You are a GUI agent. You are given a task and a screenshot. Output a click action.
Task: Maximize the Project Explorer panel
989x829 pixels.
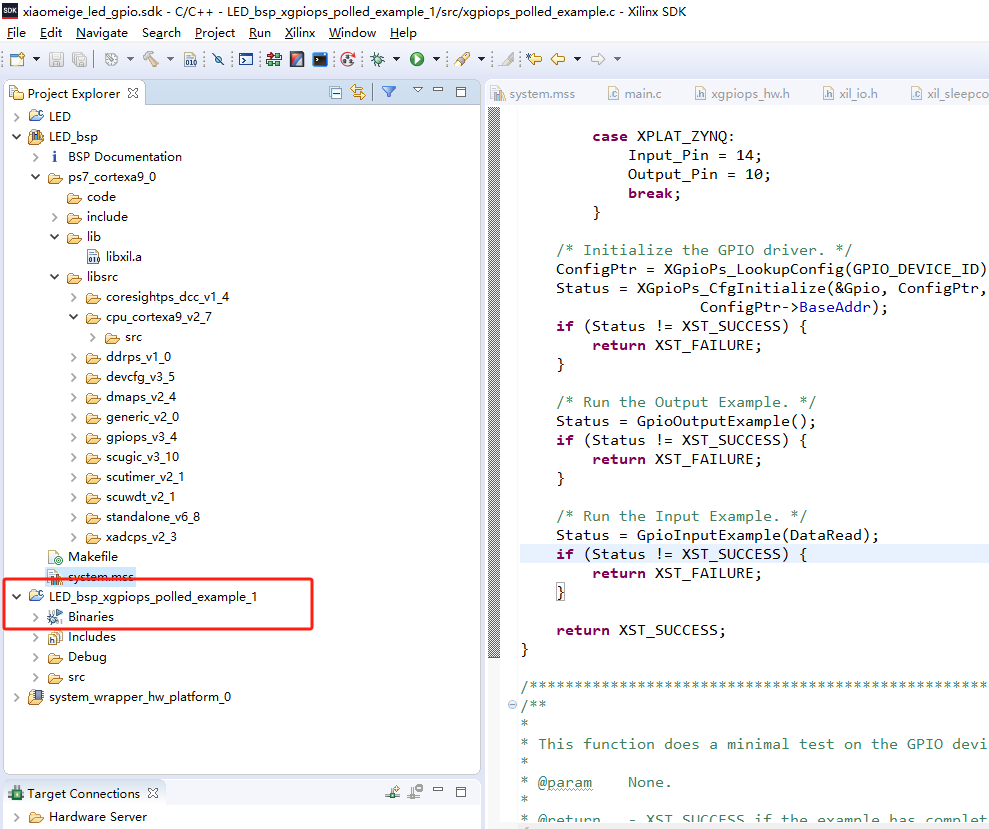click(x=461, y=91)
